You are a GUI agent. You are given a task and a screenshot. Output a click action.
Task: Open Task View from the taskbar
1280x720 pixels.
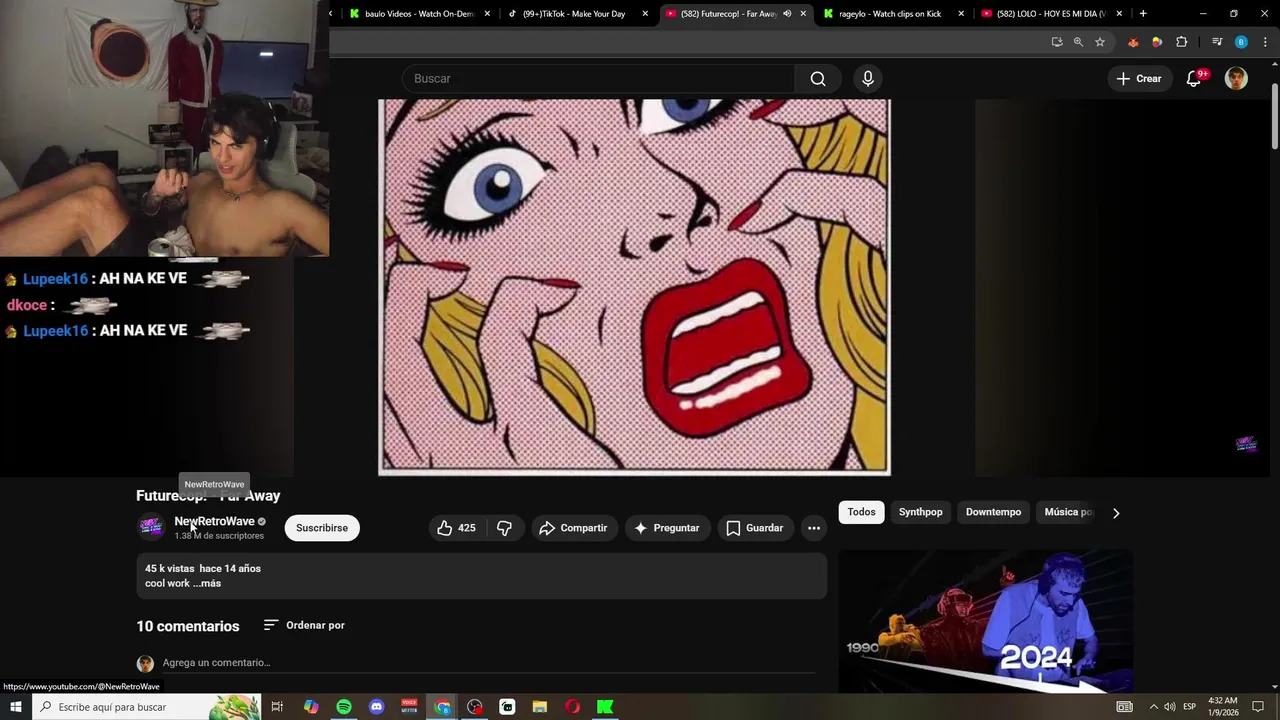pyautogui.click(x=277, y=707)
